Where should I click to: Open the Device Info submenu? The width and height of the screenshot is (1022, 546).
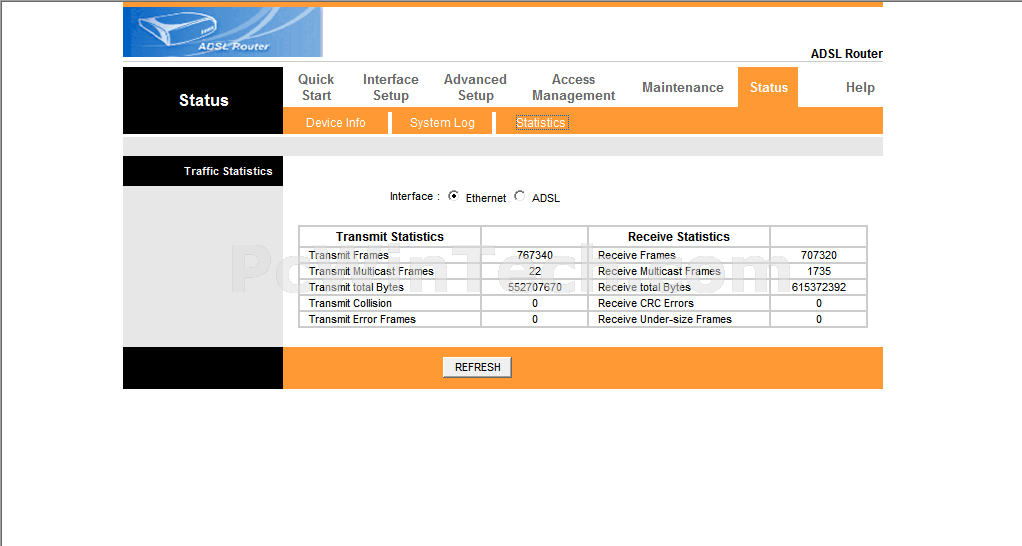[x=336, y=122]
